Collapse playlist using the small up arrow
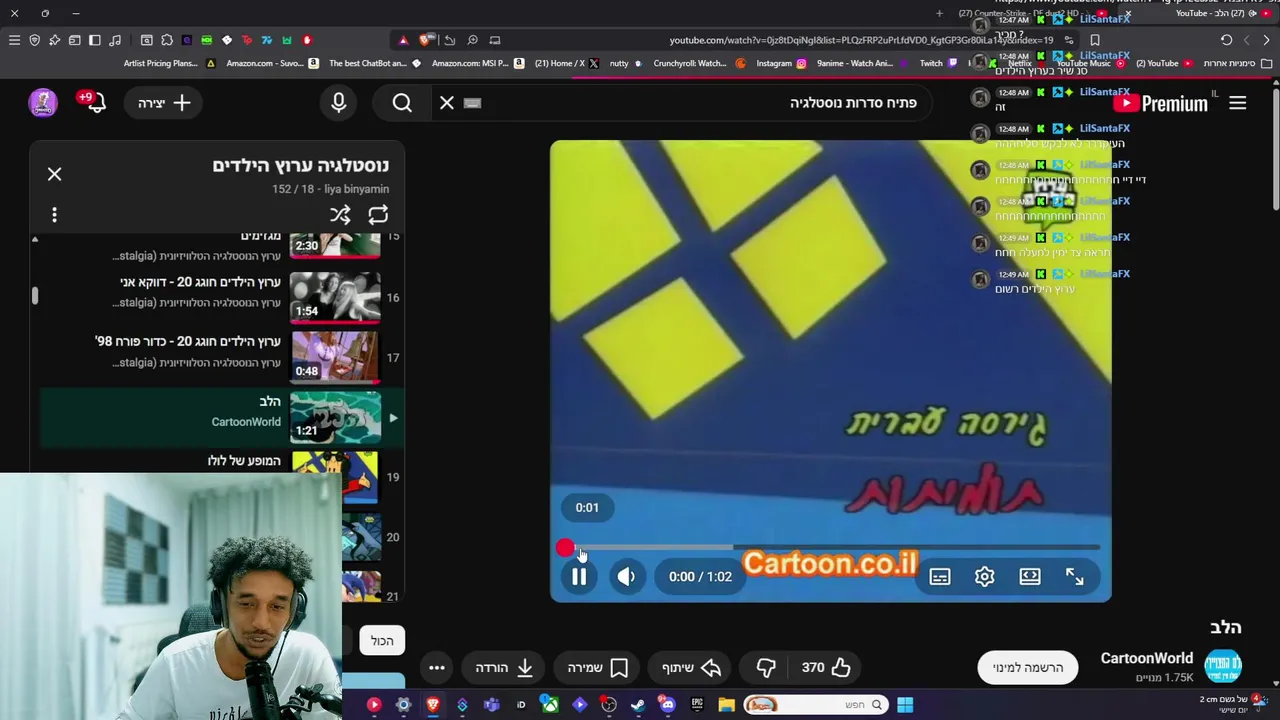The width and height of the screenshot is (1280, 720). pyautogui.click(x=34, y=239)
